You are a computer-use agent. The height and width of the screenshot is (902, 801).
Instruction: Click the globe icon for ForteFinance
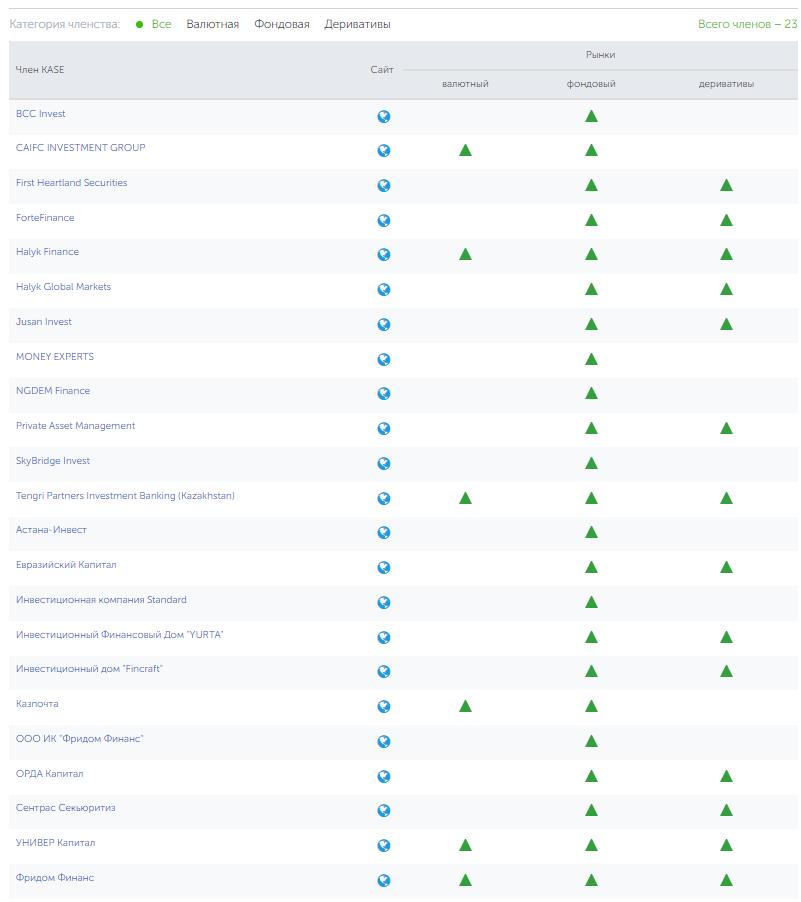coord(383,220)
